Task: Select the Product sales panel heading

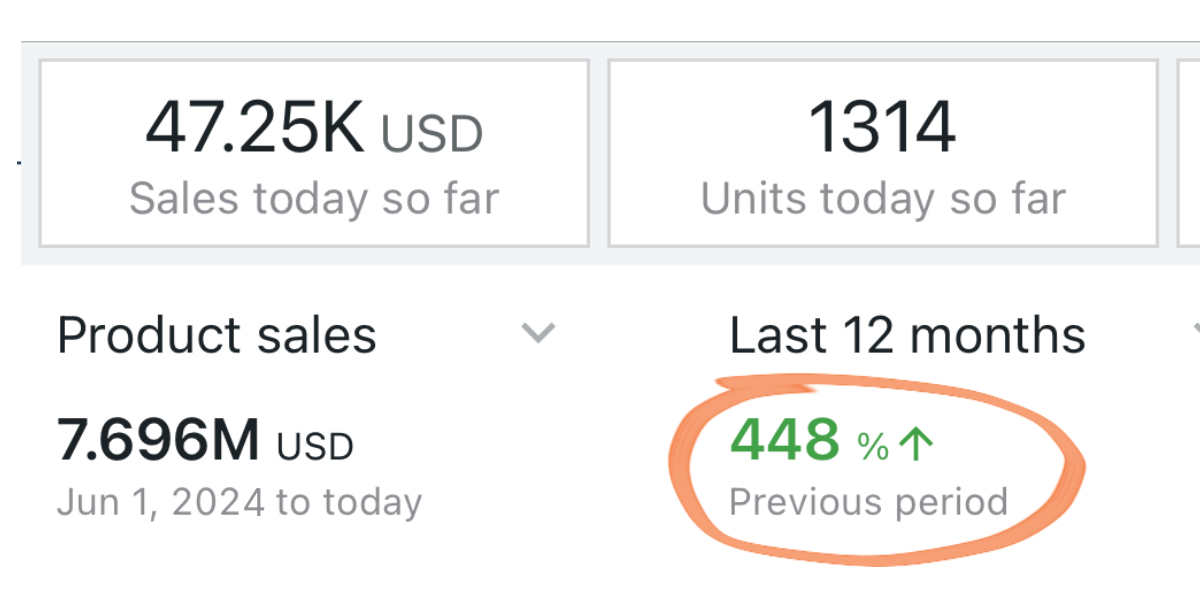Action: pyautogui.click(x=216, y=334)
